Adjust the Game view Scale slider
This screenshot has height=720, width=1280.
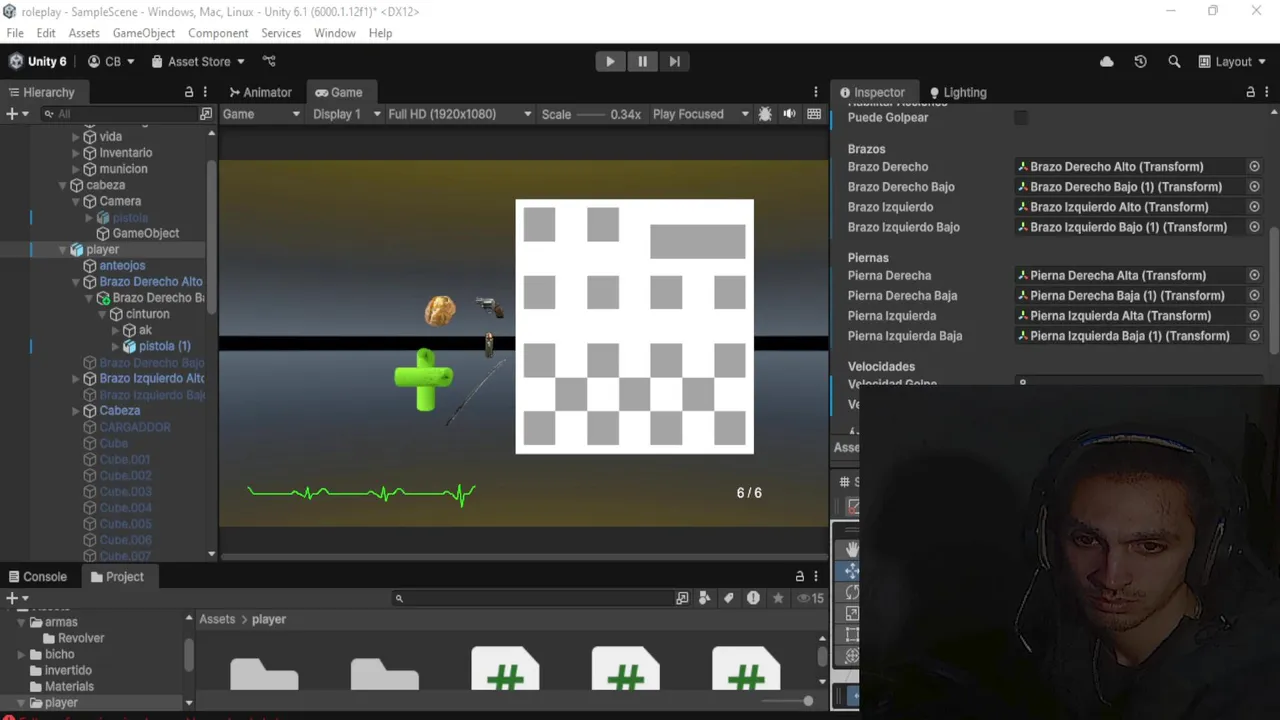point(592,114)
